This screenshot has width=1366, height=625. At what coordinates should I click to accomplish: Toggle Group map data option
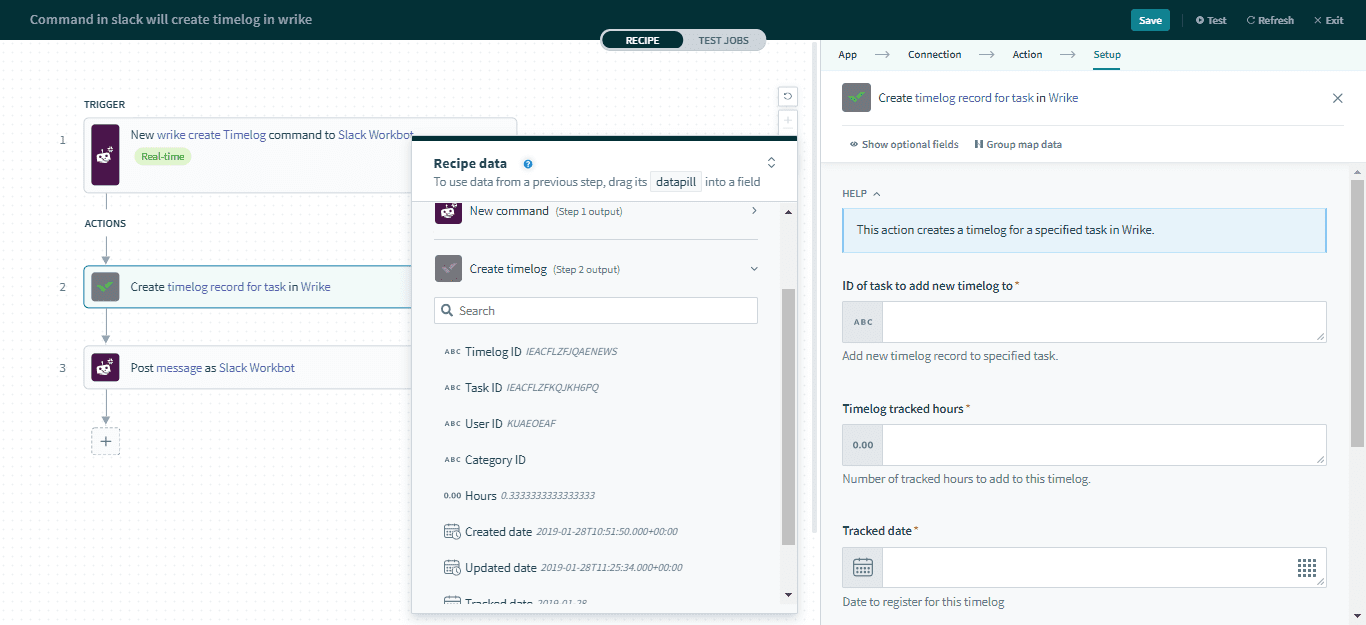pyautogui.click(x=1018, y=144)
